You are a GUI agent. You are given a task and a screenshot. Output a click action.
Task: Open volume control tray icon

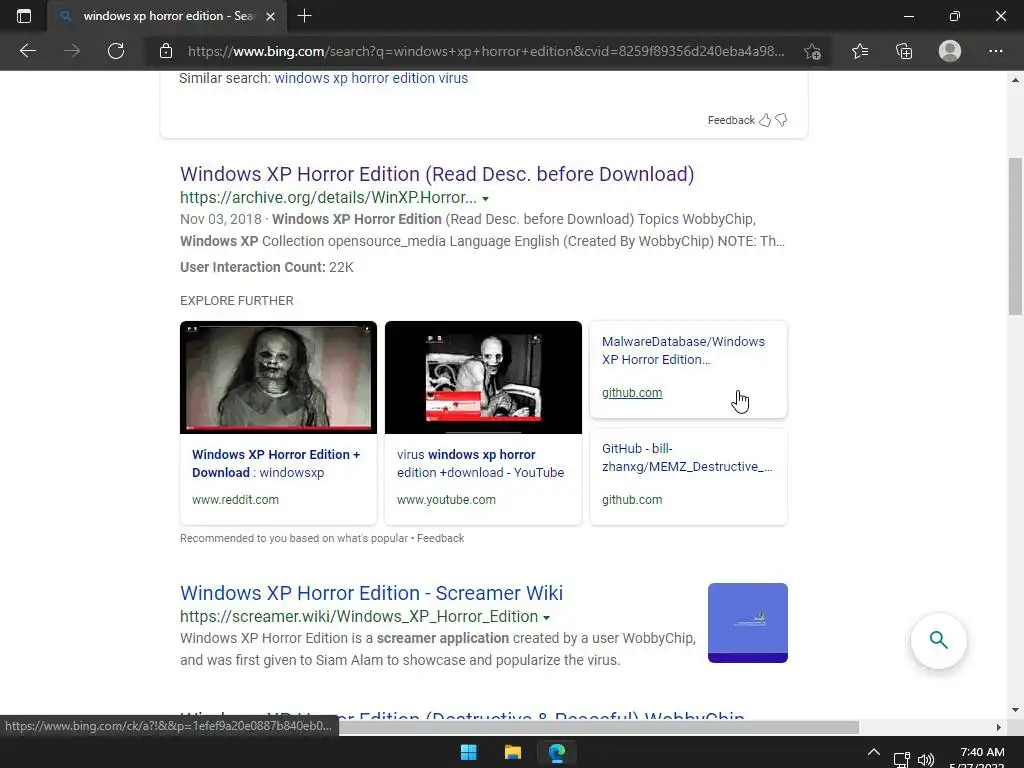point(925,760)
